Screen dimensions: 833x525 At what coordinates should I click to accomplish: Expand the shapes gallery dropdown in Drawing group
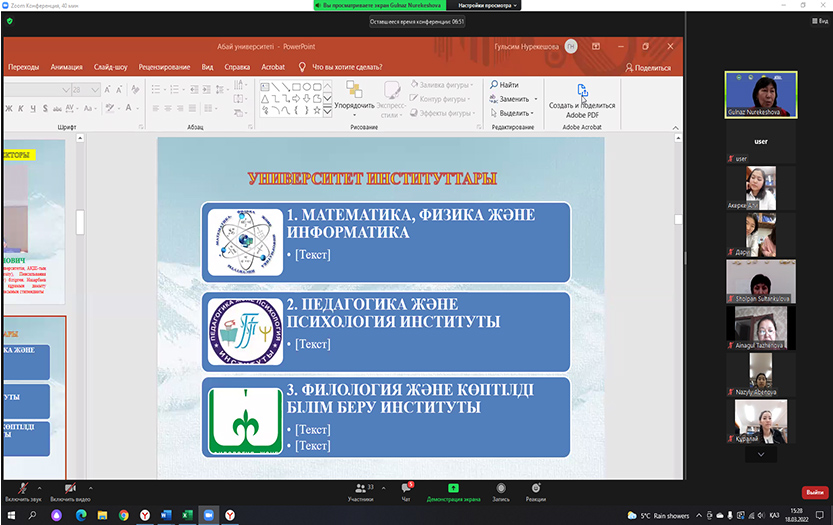coord(327,111)
